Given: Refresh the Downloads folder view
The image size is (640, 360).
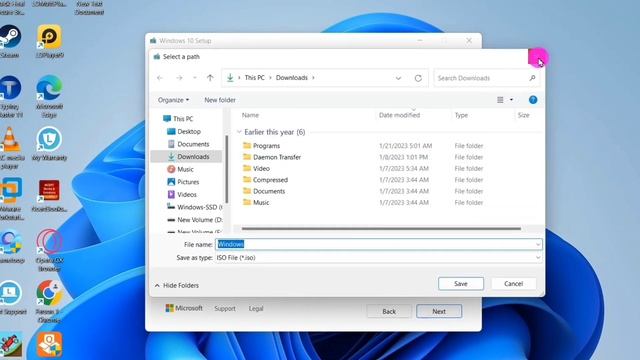Looking at the screenshot, I should [x=418, y=78].
